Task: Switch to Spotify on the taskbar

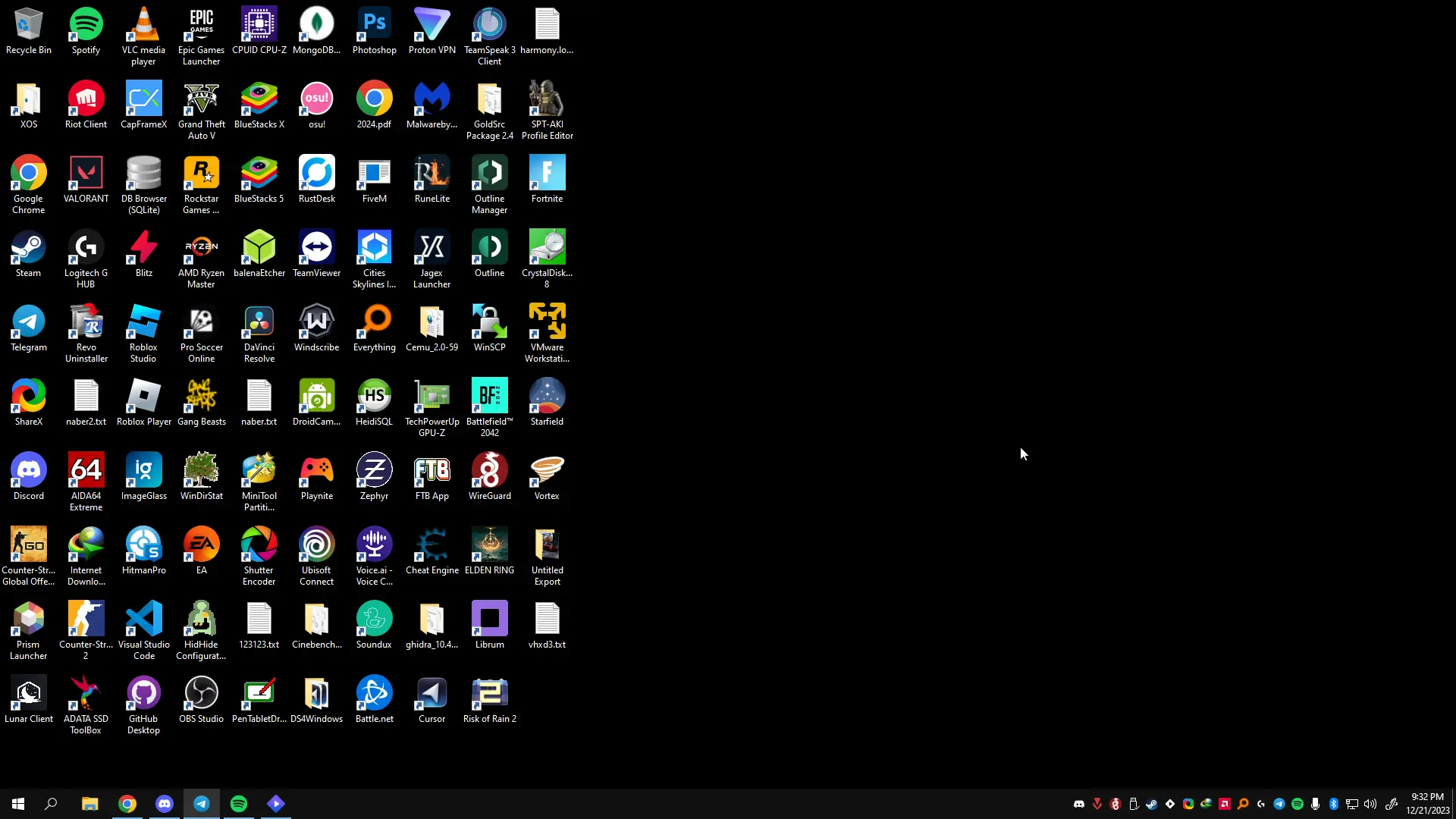Action: pyautogui.click(x=239, y=804)
